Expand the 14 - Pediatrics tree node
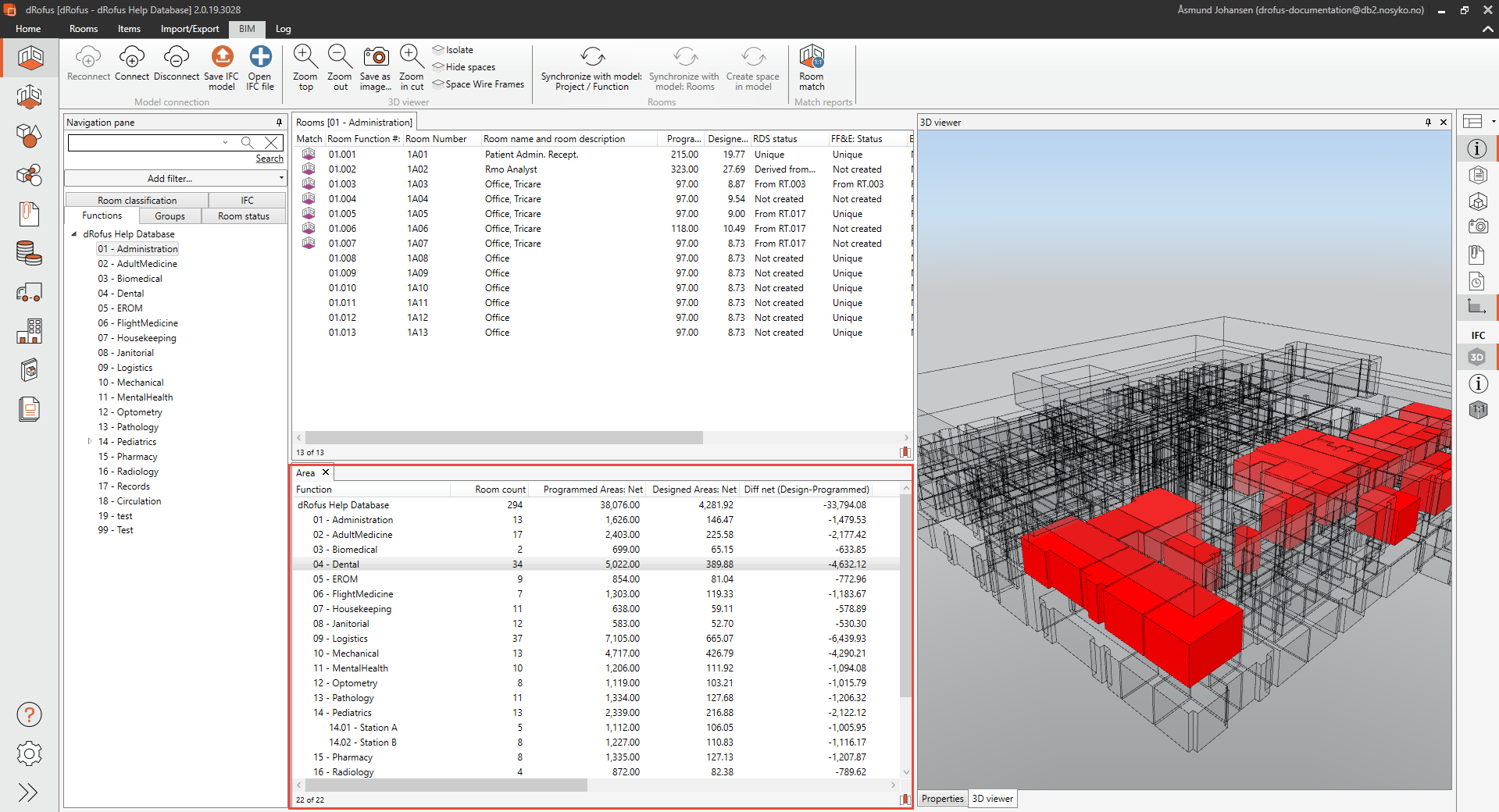 pos(90,442)
